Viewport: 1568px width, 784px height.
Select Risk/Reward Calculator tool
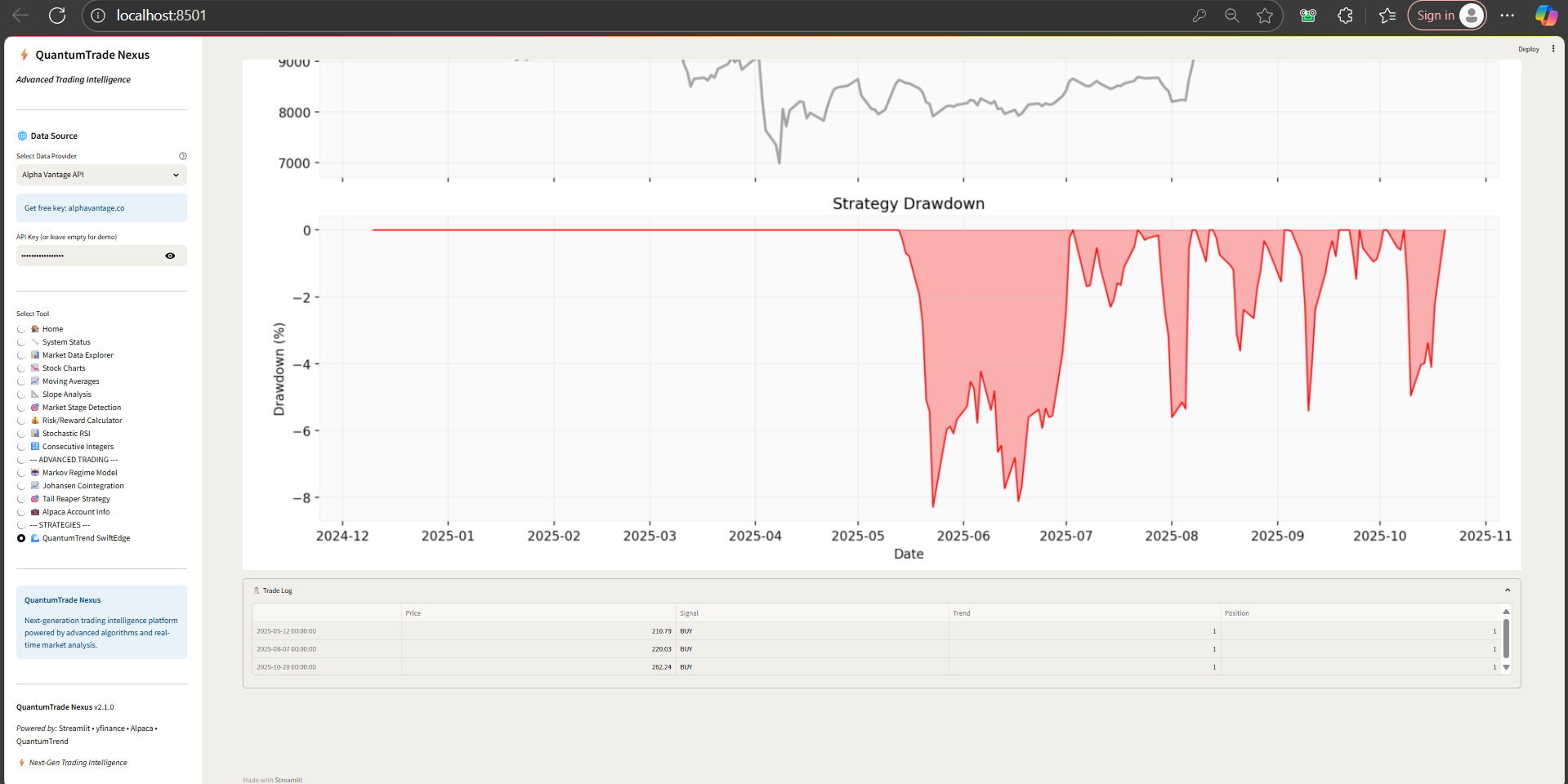tap(21, 421)
